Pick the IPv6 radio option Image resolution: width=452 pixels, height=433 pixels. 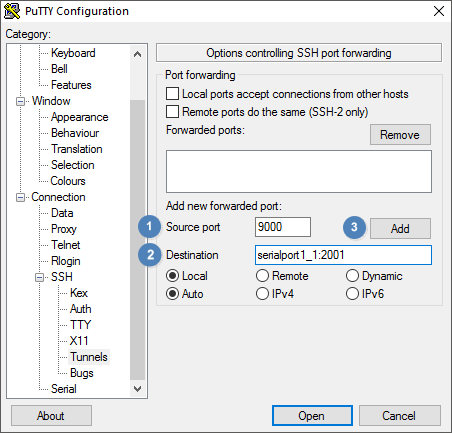pyautogui.click(x=352, y=294)
